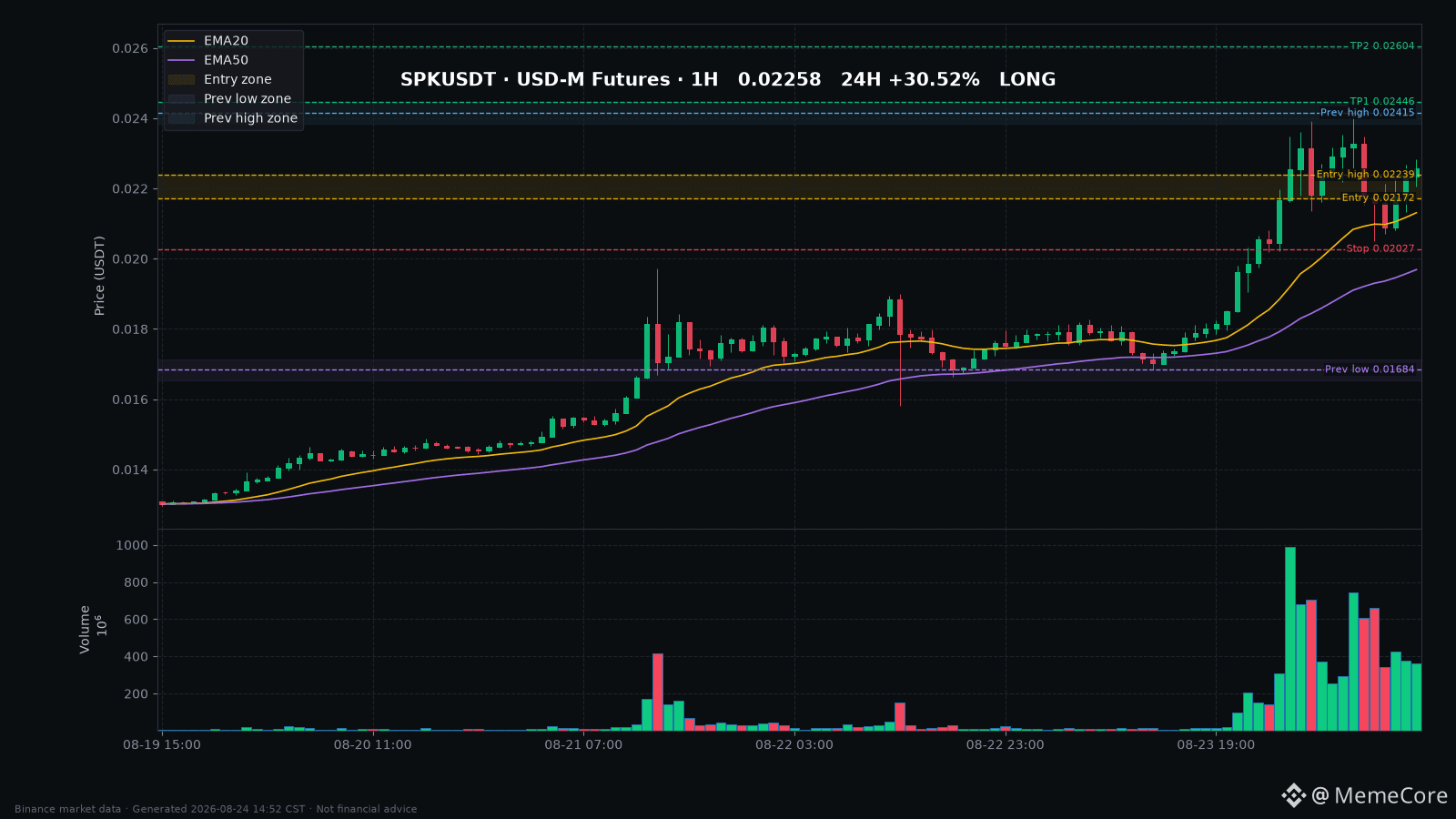
Task: Click the '08-22 03:00' time axis label
Action: click(794, 745)
